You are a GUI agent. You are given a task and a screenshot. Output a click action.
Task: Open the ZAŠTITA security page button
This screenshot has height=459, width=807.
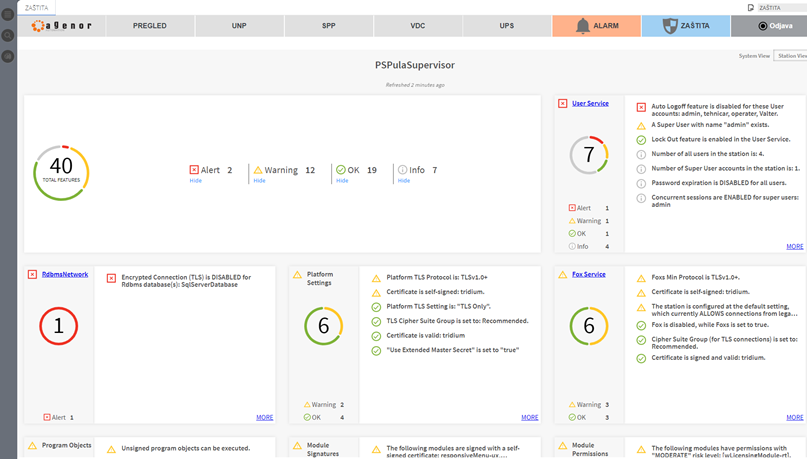(686, 26)
